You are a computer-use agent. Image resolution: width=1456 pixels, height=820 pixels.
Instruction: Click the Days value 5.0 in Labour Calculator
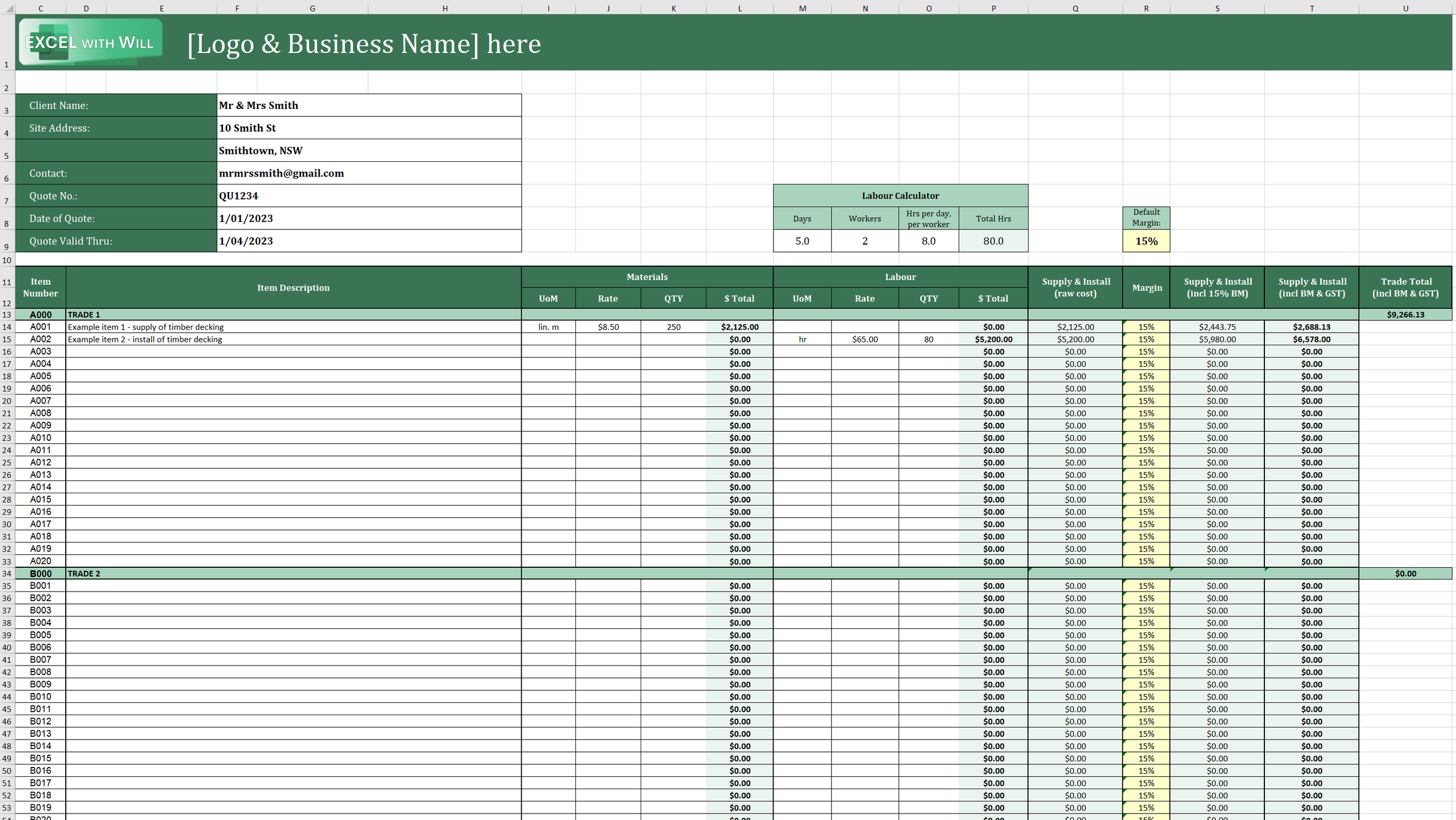pyautogui.click(x=802, y=241)
